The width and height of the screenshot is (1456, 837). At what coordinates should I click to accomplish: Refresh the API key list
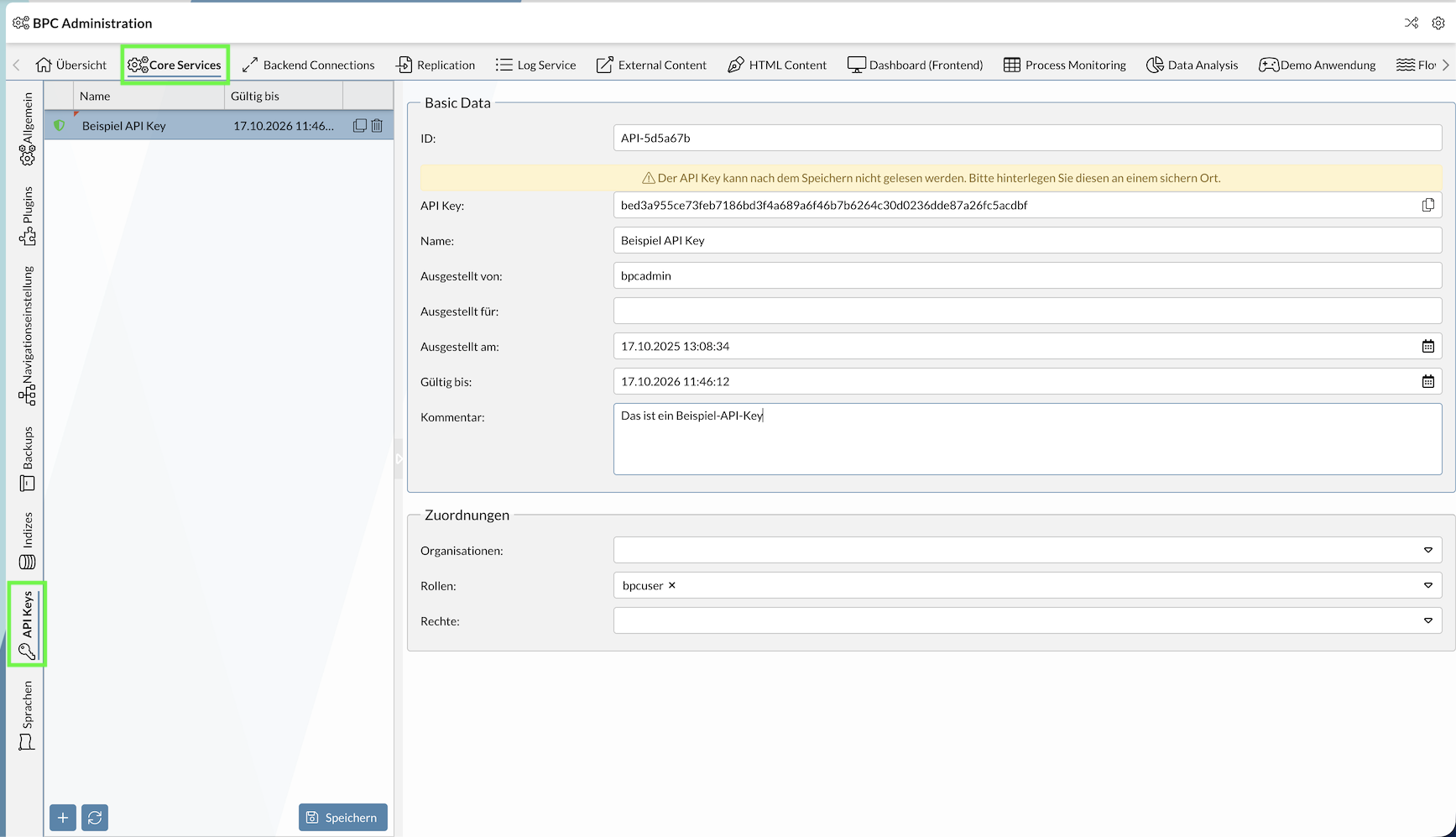pos(95,817)
